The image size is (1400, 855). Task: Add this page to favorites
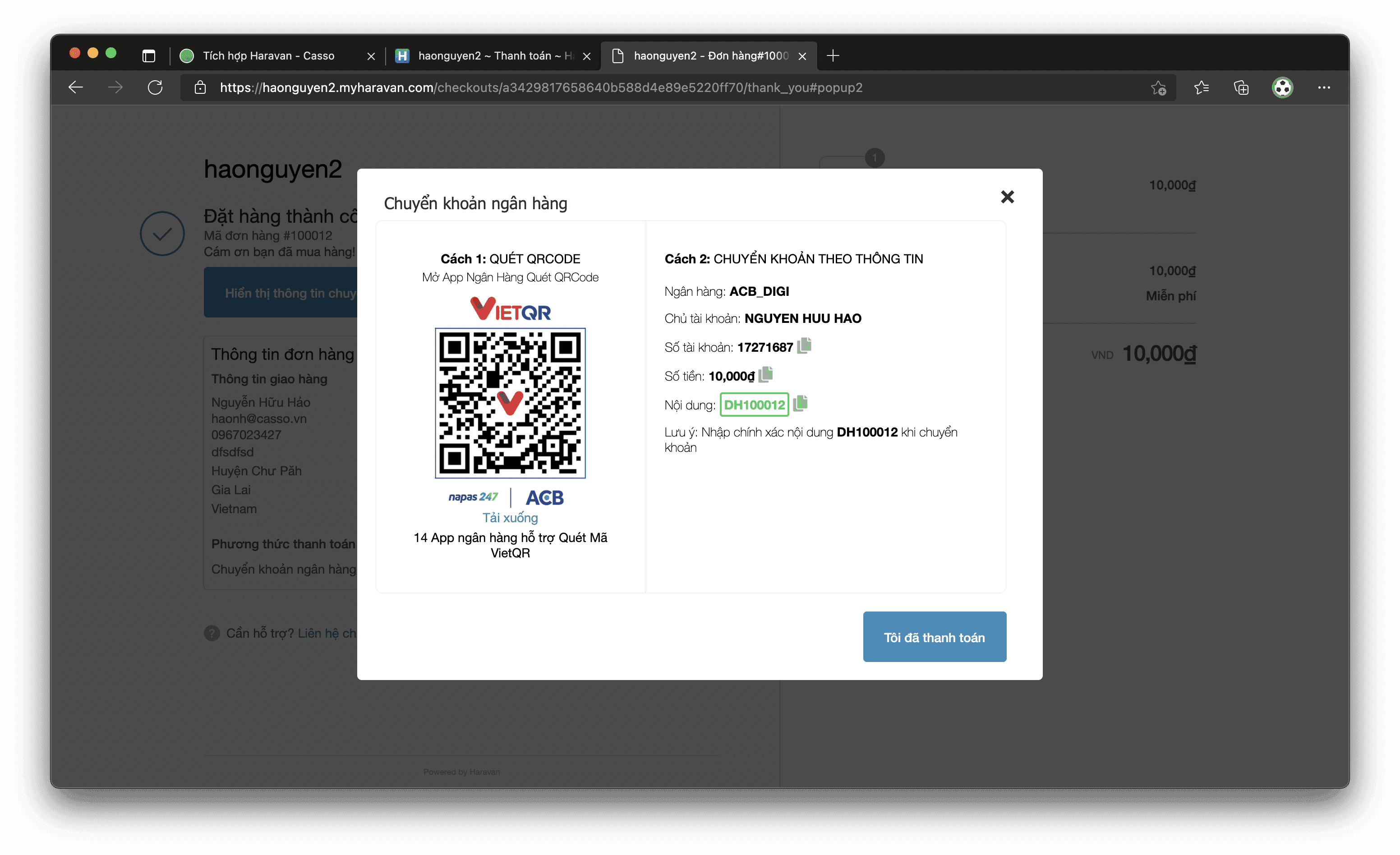pos(1158,88)
